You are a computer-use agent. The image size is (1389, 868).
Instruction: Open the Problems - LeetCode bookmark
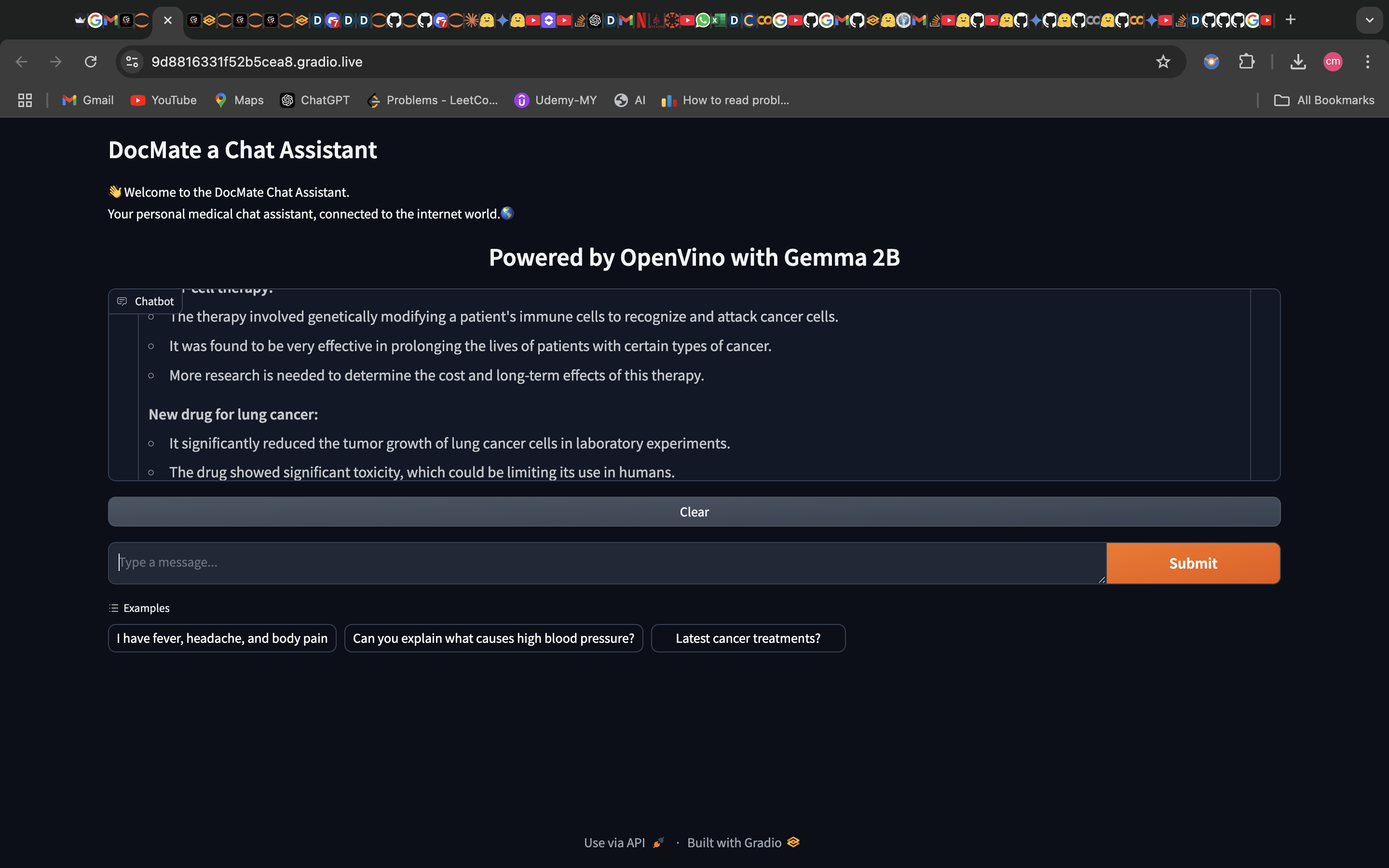(x=432, y=100)
